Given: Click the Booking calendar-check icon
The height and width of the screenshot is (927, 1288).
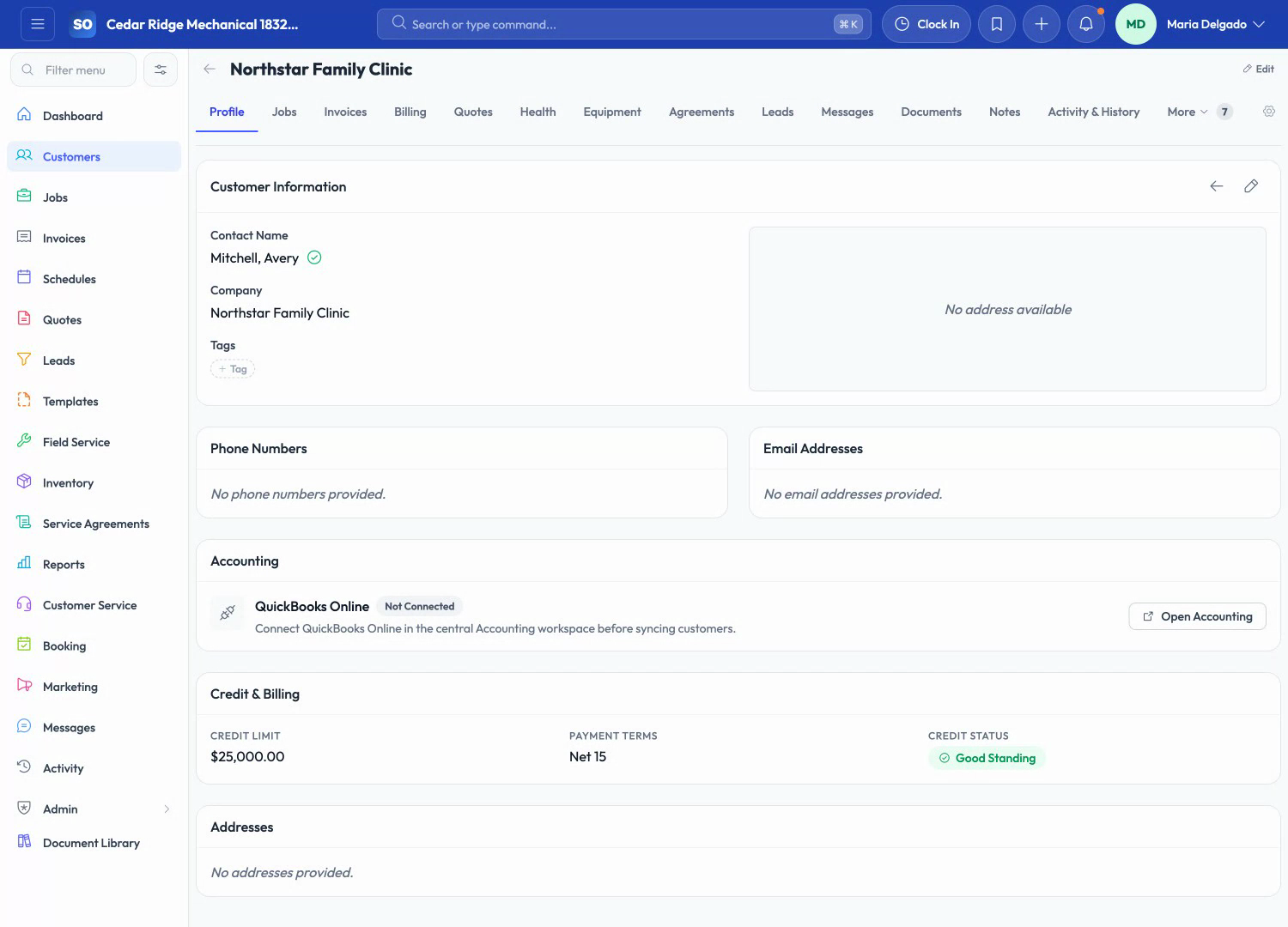Looking at the screenshot, I should (24, 645).
